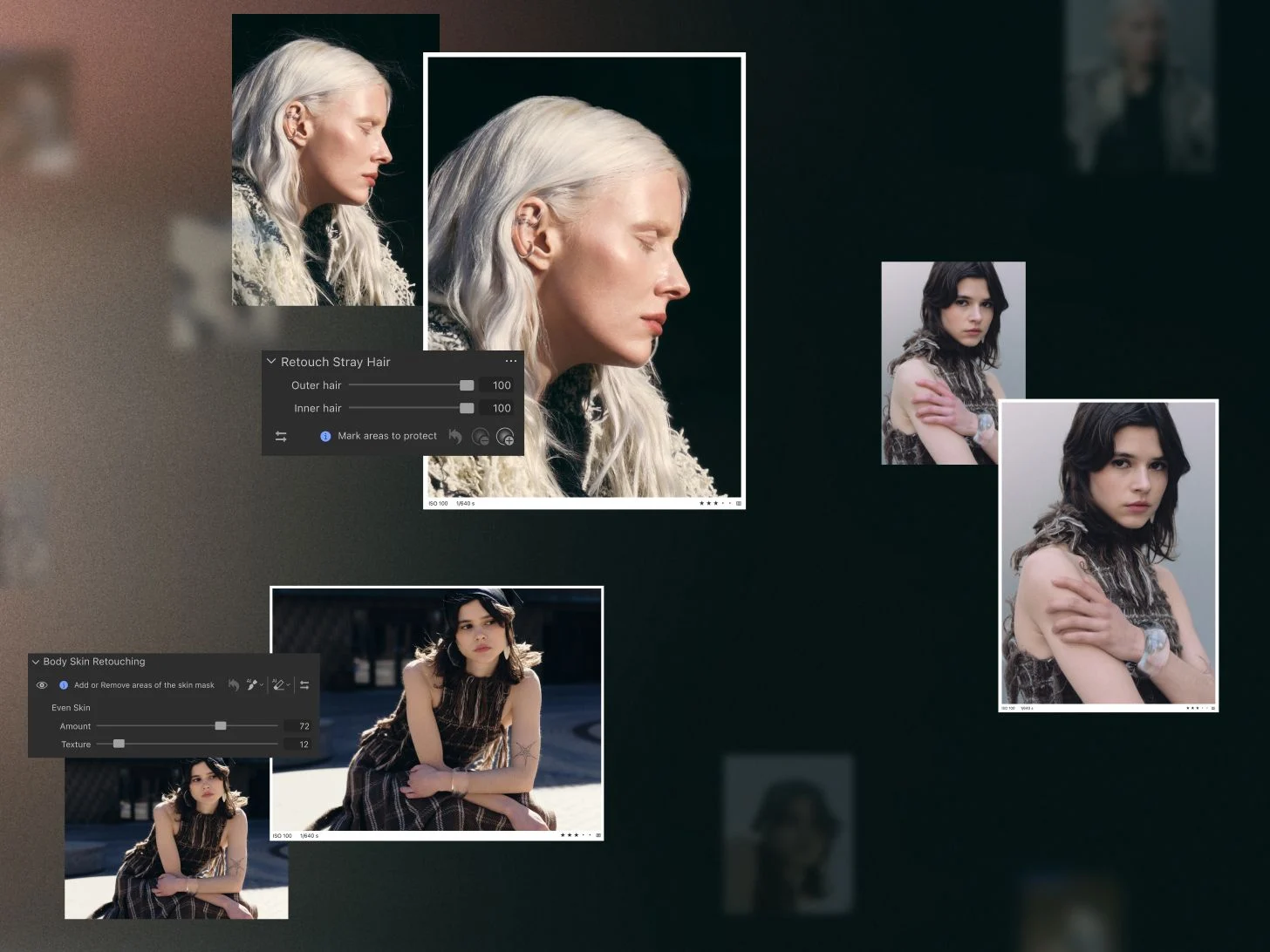
Task: Adjust the Texture slider handle
Action: tap(119, 744)
